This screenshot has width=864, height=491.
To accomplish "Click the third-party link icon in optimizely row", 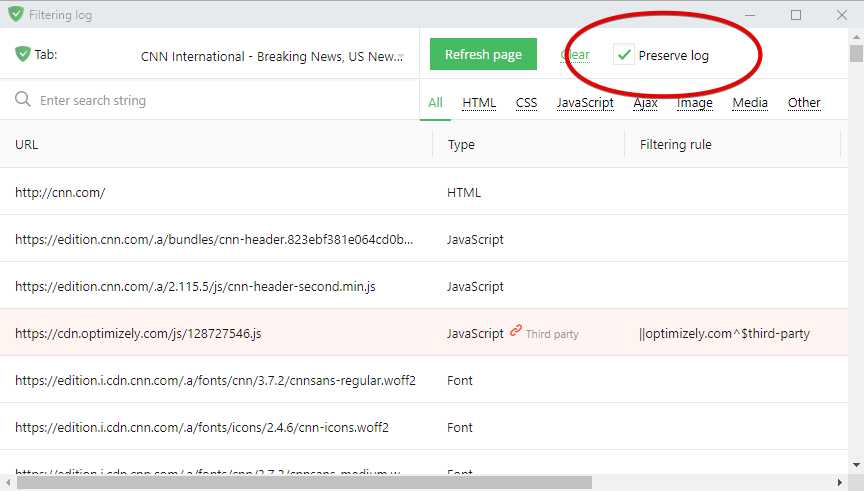I will [516, 332].
